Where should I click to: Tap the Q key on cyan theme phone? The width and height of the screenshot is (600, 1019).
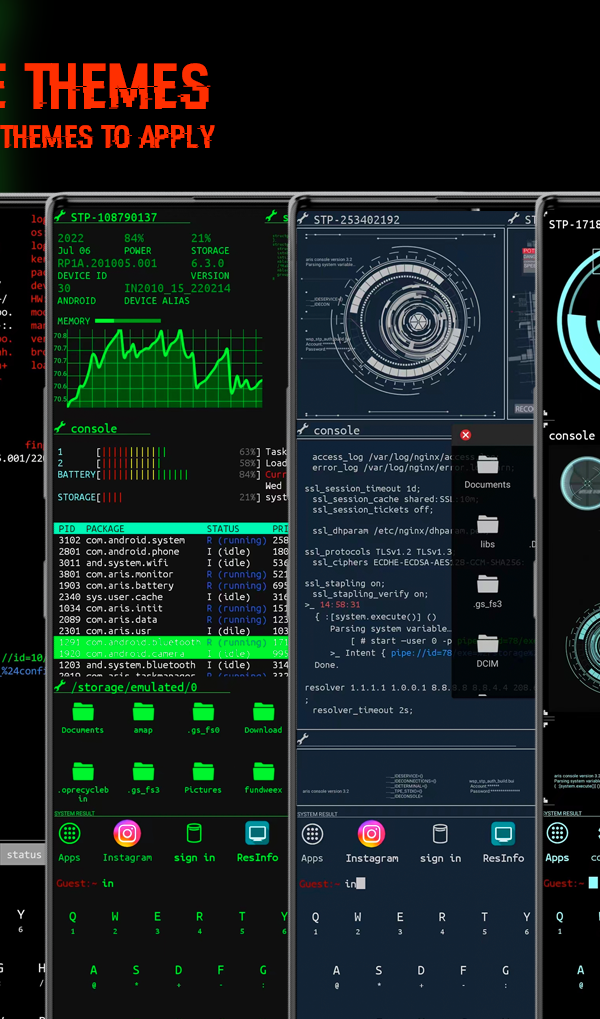[x=560, y=921]
